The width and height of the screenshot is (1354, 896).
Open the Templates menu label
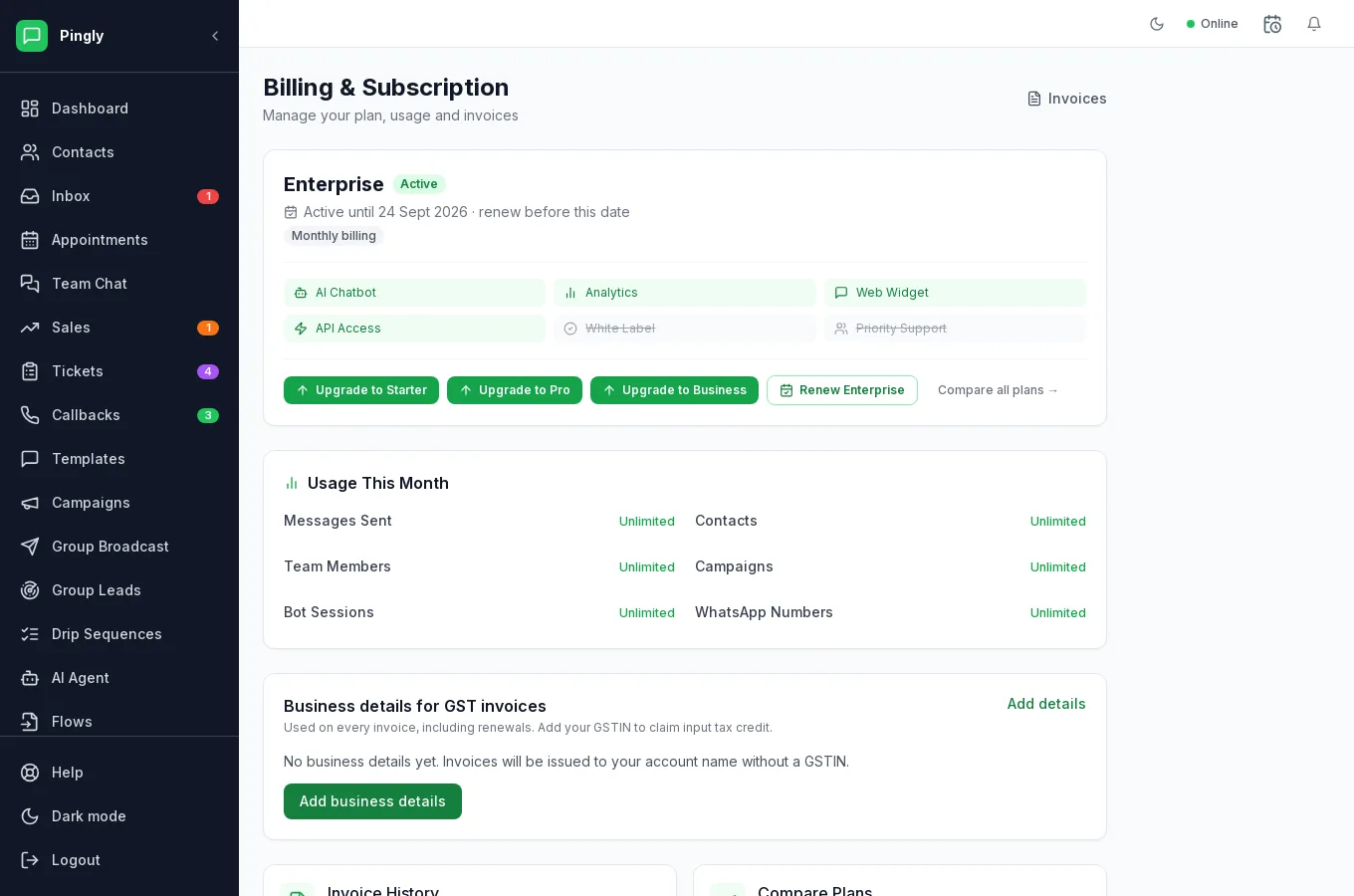89,459
